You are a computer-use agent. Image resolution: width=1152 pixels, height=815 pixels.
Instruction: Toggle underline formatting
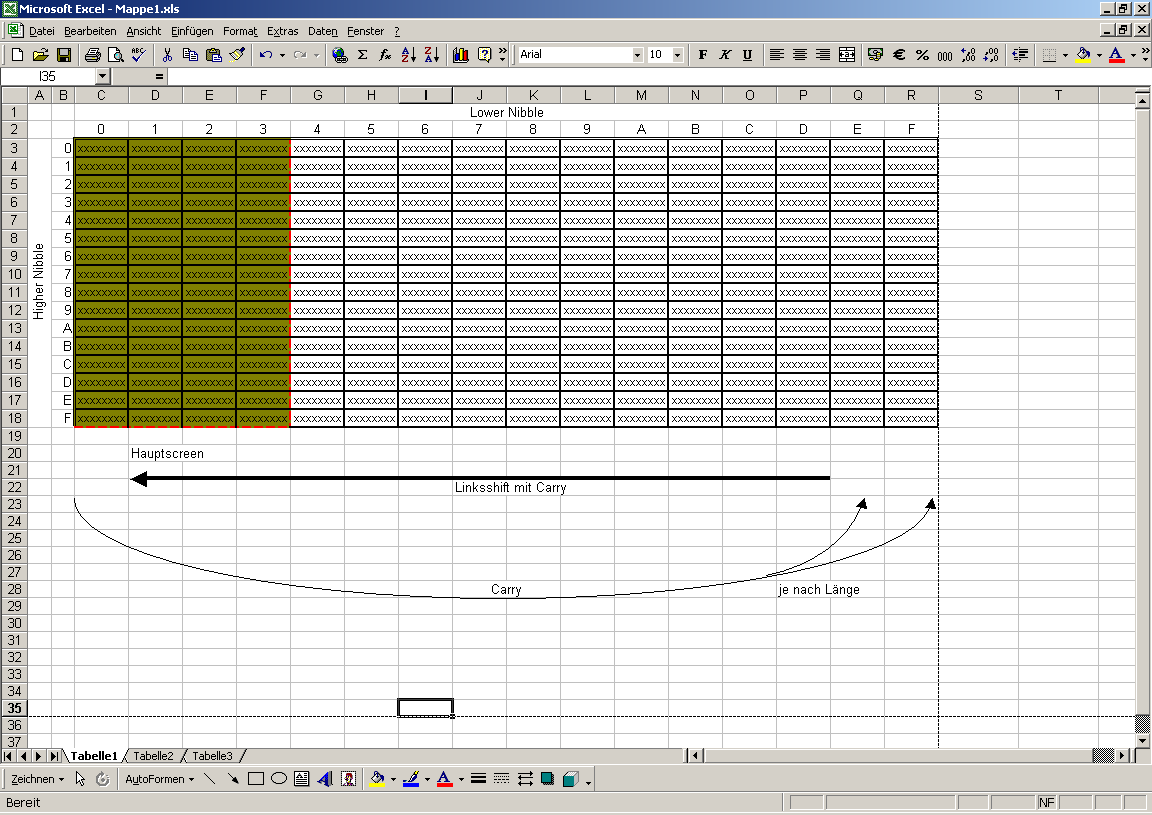[x=747, y=54]
